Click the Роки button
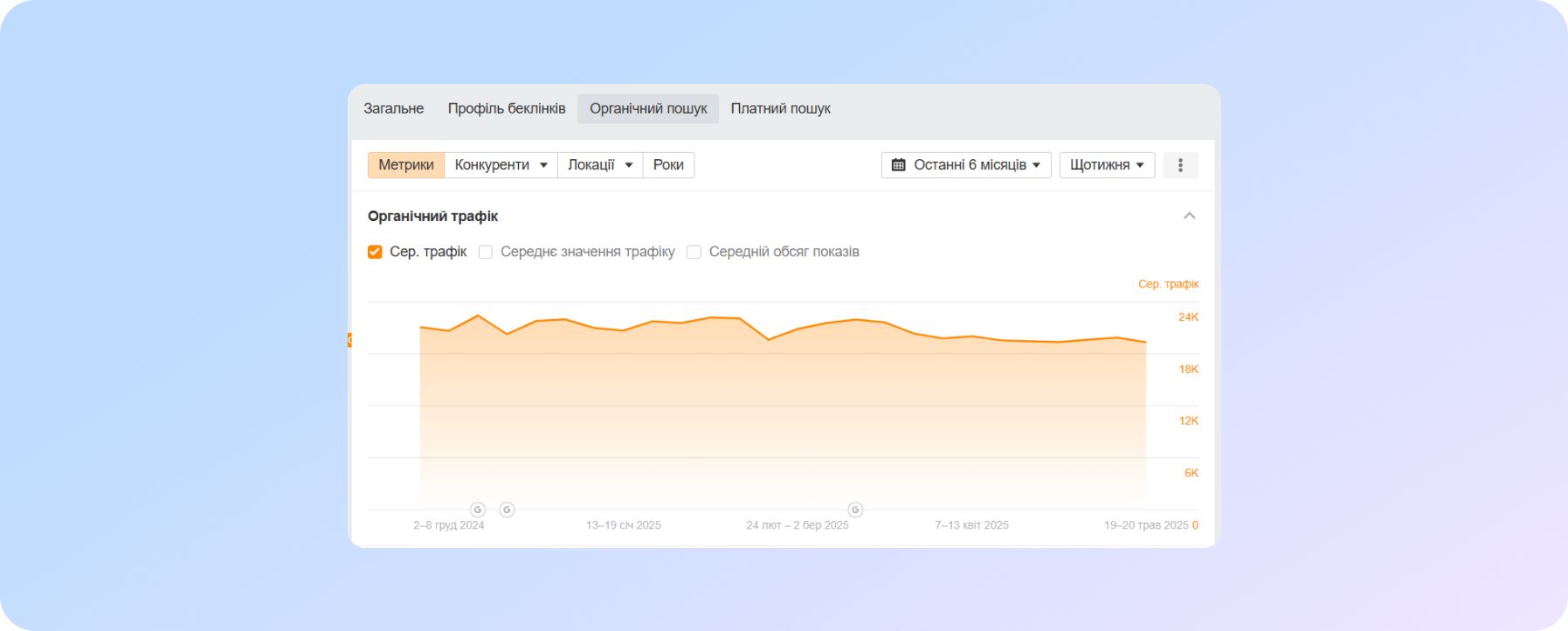The height and width of the screenshot is (631, 1568). (668, 165)
